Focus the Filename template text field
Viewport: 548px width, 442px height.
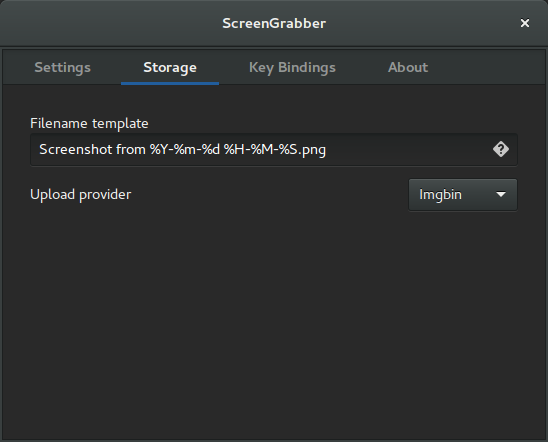tap(274, 150)
